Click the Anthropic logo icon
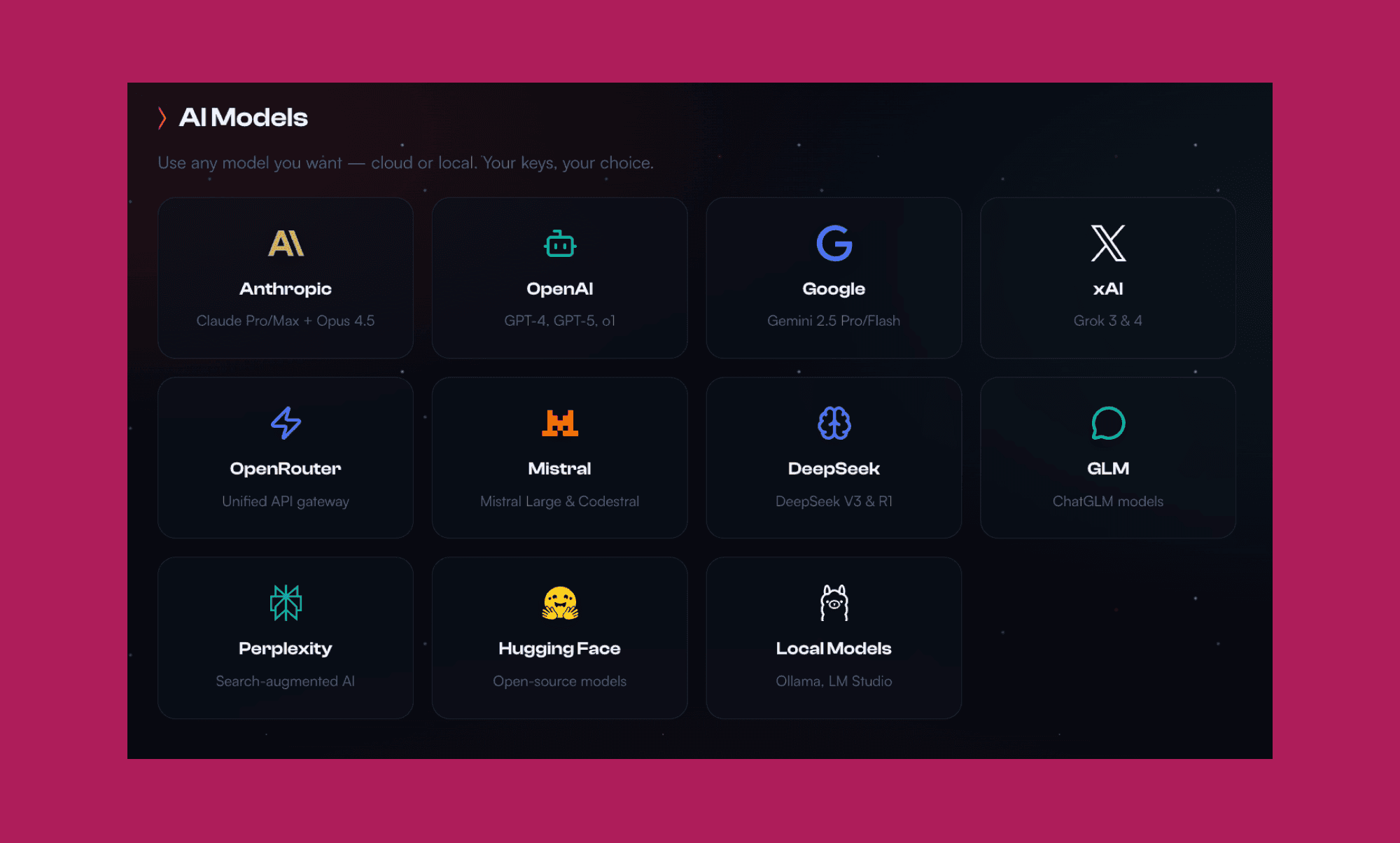Image resolution: width=1400 pixels, height=843 pixels. [286, 244]
